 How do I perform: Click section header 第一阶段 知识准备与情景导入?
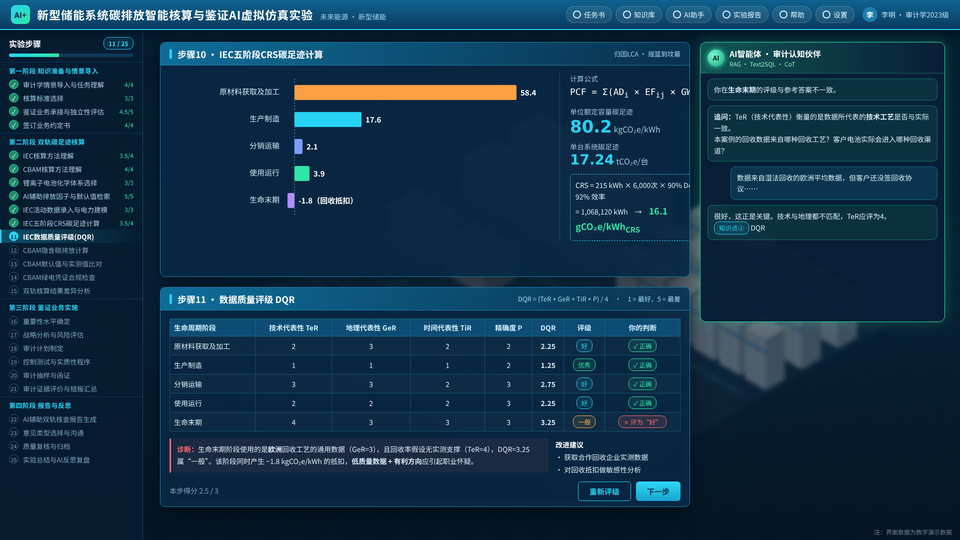coord(53,71)
